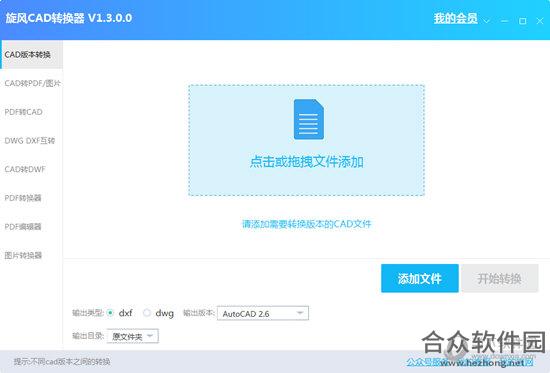Viewport: 550px width, 373px height.
Task: Click the blue document icon in drop zone
Action: (309, 119)
